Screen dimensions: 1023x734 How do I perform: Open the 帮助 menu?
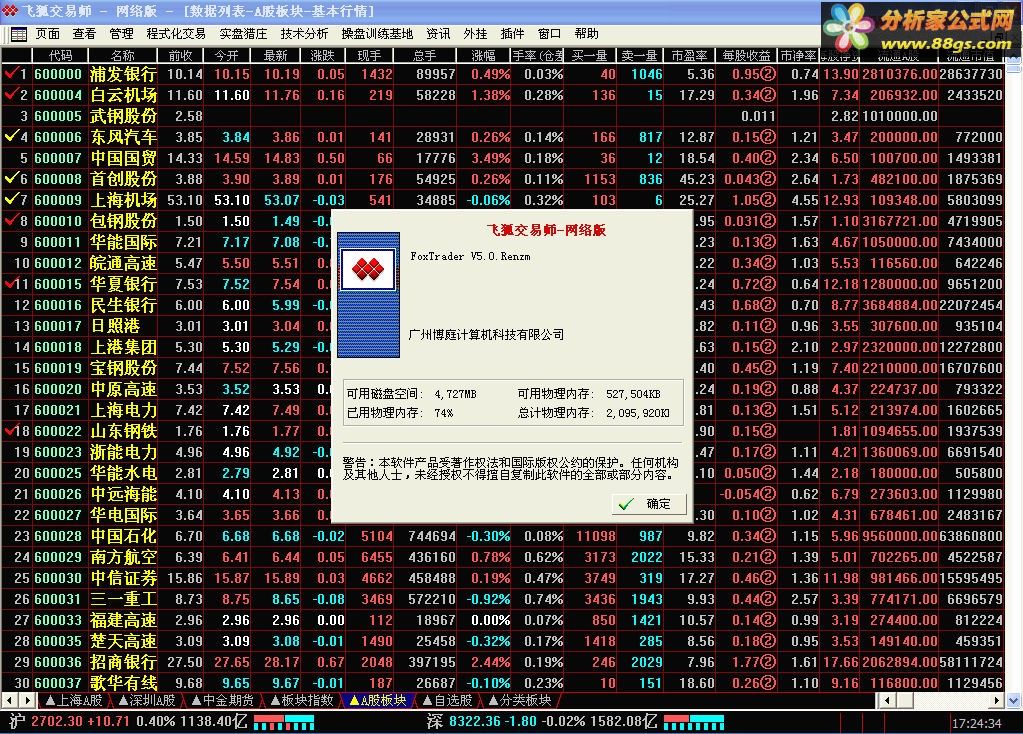click(x=587, y=34)
